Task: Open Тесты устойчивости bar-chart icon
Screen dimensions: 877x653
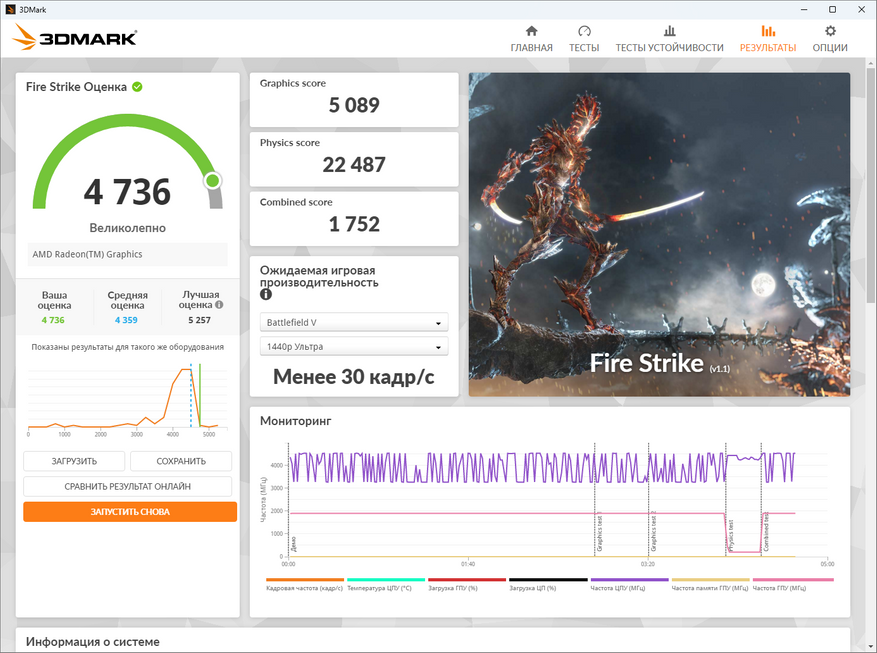Action: click(x=669, y=31)
